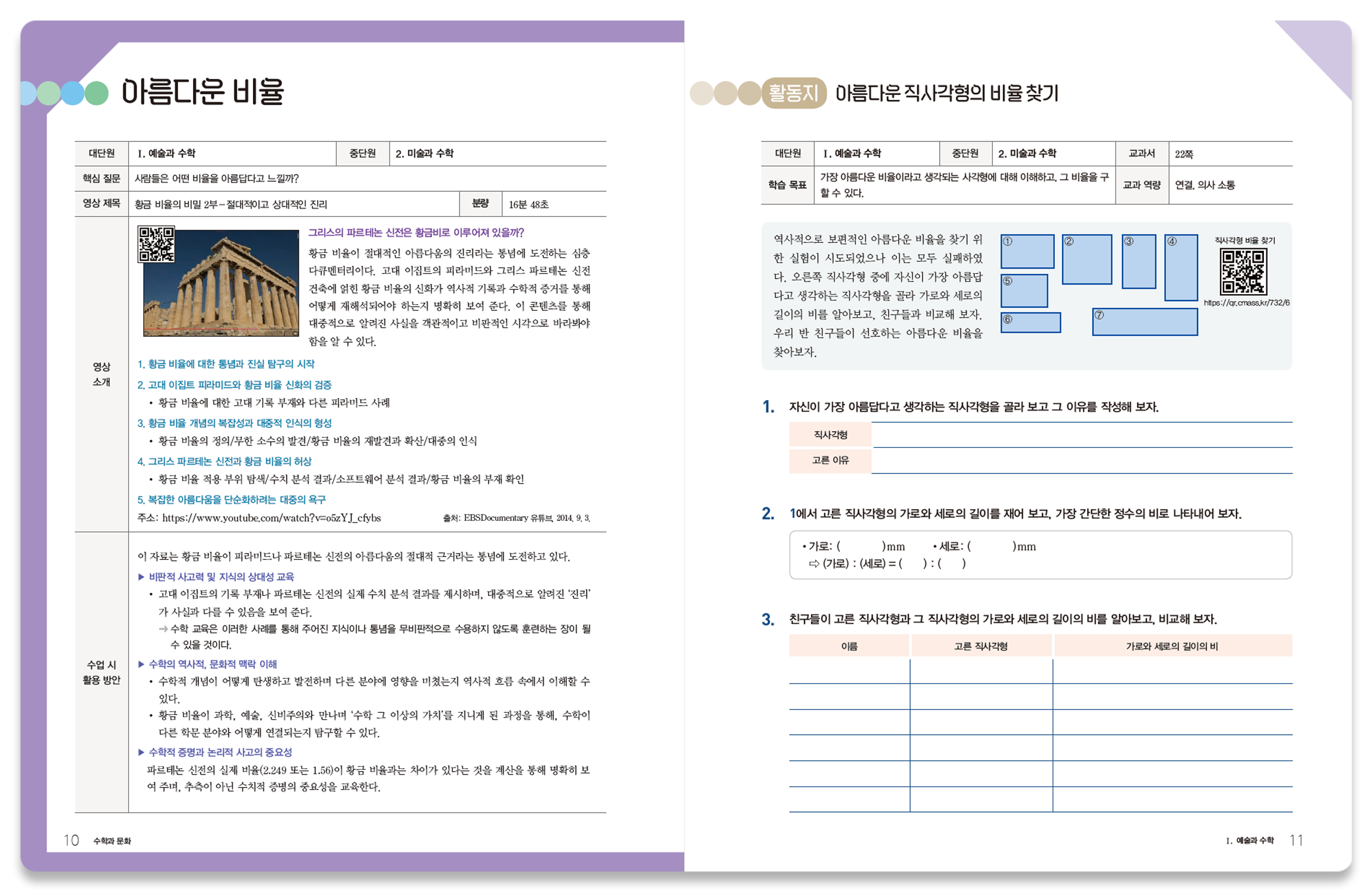Click the 수학적 증명과 논리적 사고의 중요성 triangle bullet
The image size is (1372, 891).
[x=141, y=752]
